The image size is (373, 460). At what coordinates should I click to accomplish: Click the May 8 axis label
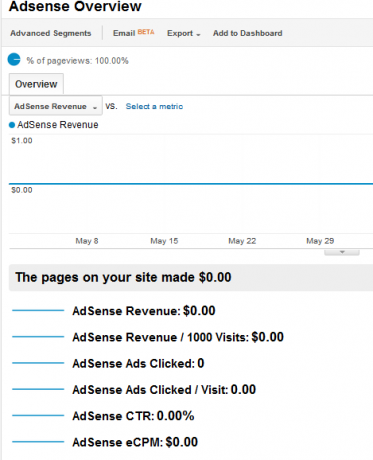[87, 241]
